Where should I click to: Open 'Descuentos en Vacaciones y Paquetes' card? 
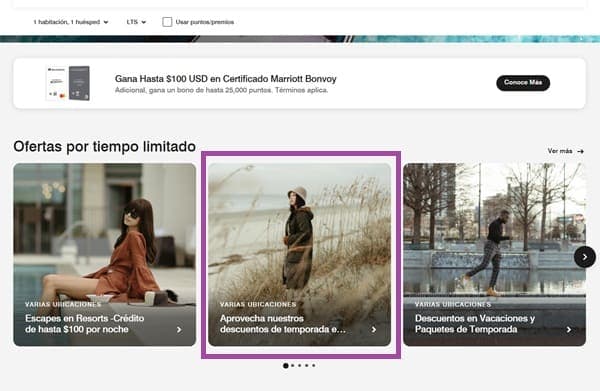click(x=494, y=254)
